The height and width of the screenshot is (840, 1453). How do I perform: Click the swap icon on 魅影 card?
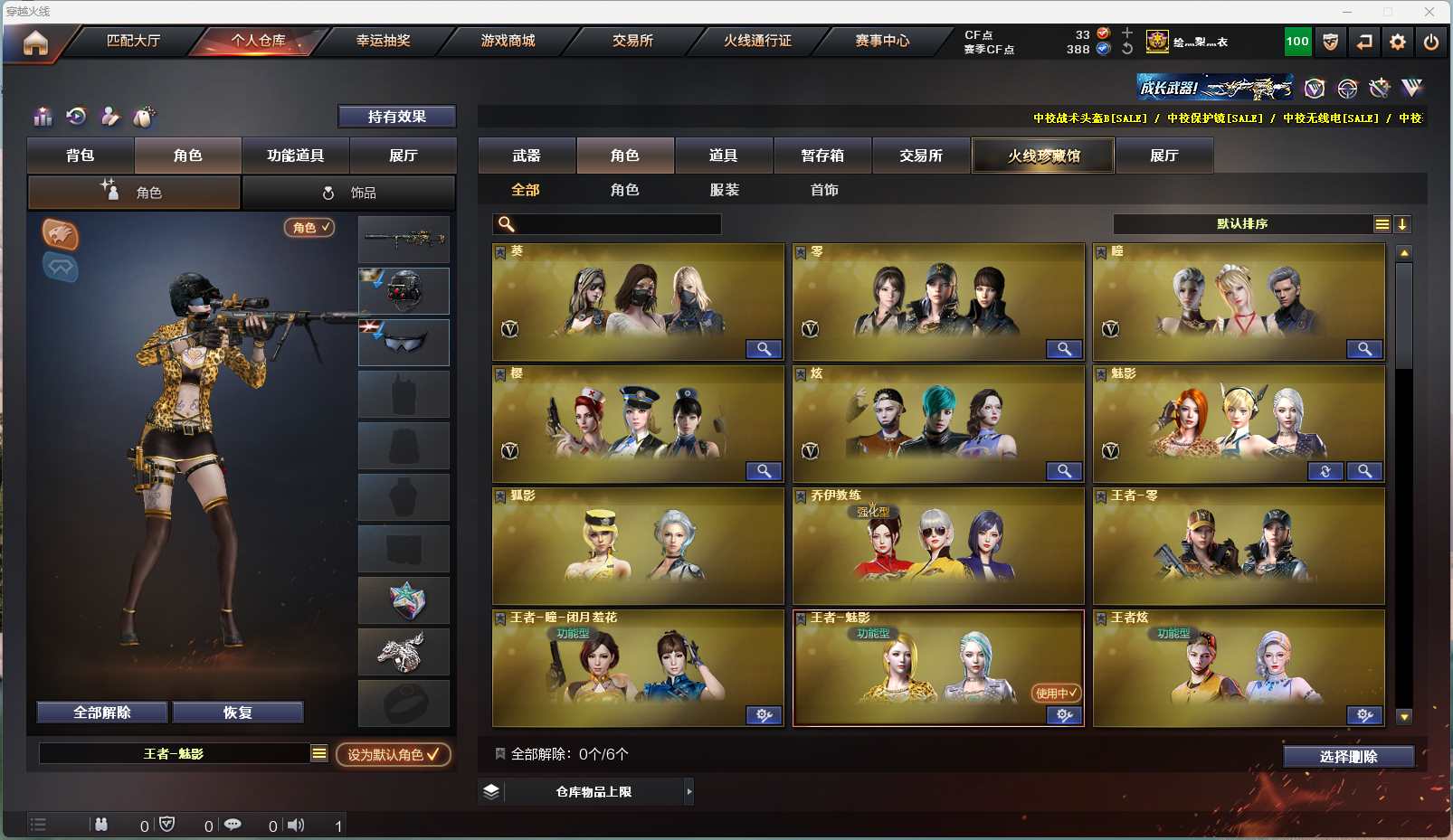1325,471
